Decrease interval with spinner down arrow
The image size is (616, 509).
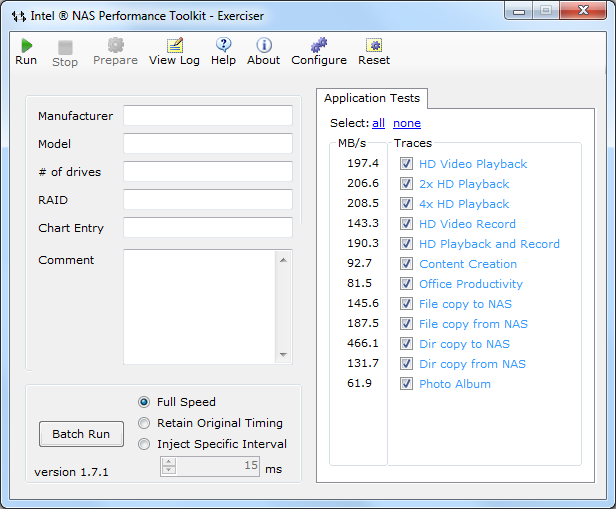pos(169,470)
